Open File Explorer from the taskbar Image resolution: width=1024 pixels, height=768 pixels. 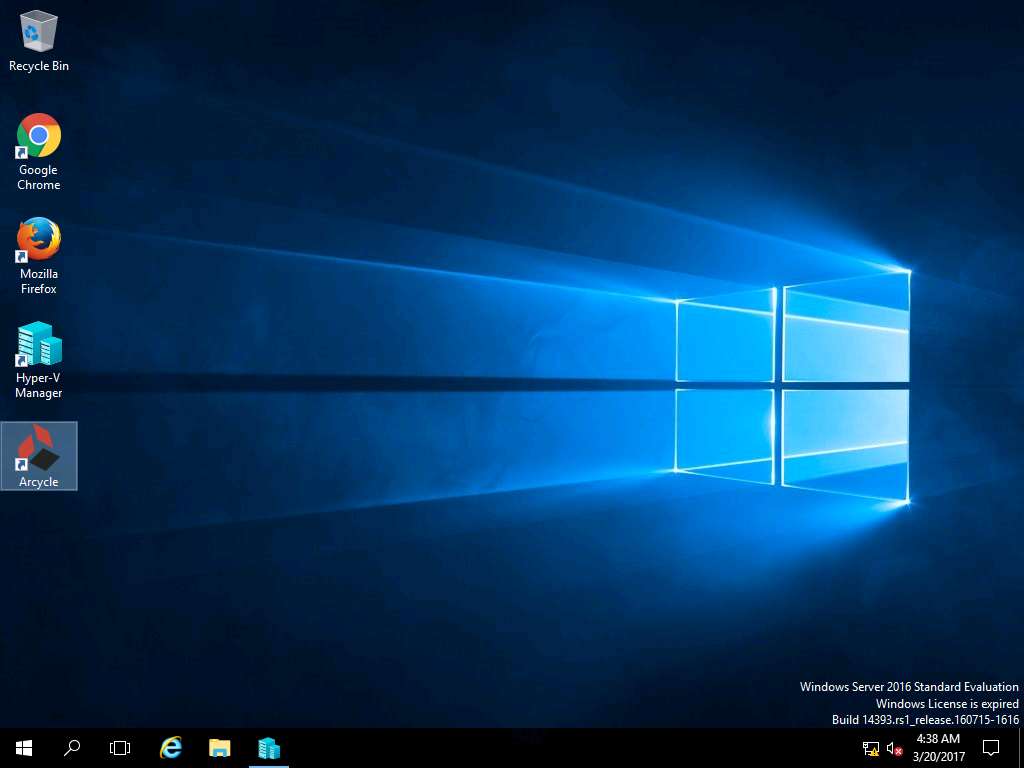tap(219, 748)
